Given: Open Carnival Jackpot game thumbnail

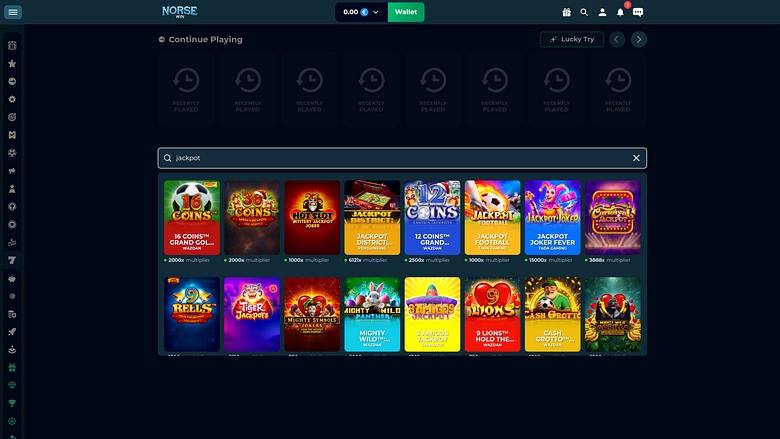Looking at the screenshot, I should [x=613, y=218].
